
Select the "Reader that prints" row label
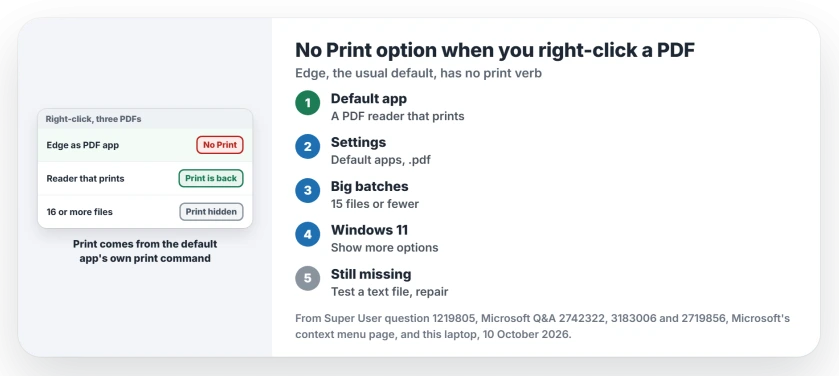click(85, 179)
